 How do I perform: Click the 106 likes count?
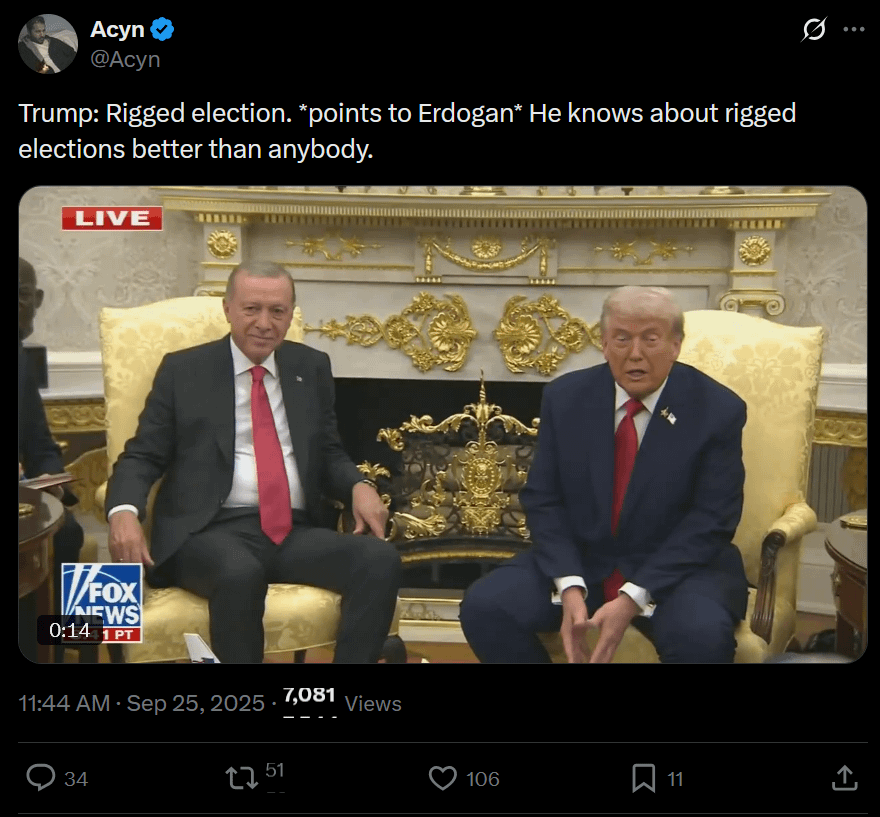(x=483, y=779)
